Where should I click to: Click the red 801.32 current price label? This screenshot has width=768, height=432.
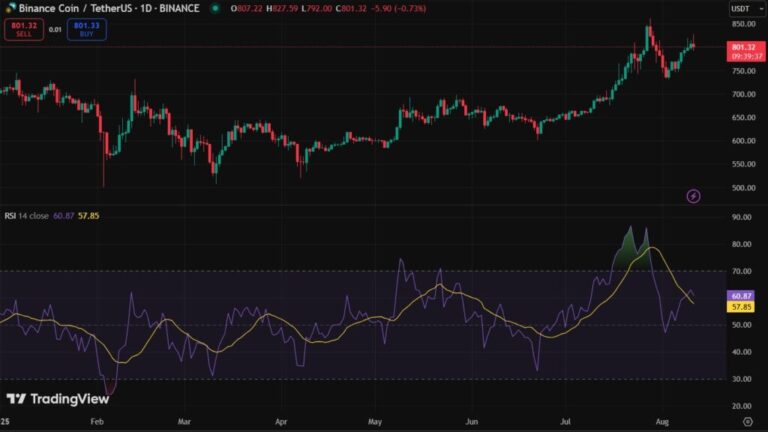[x=745, y=51]
